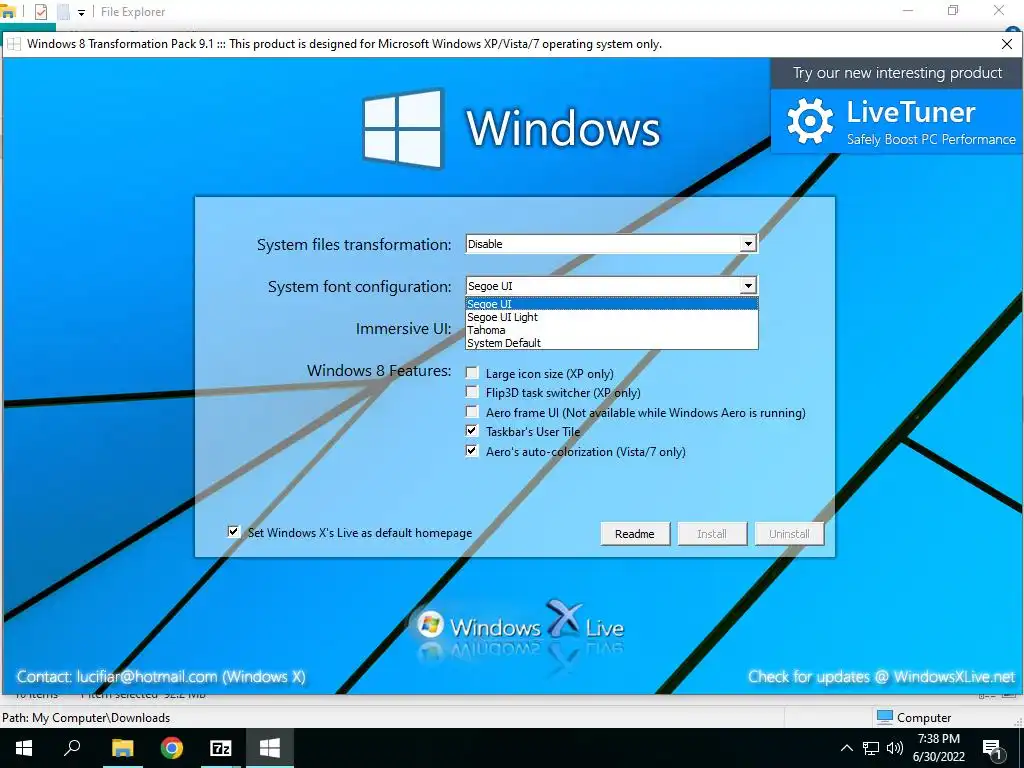Minimize the File Explorer window behind
Image resolution: width=1024 pixels, height=768 pixels.
point(908,10)
